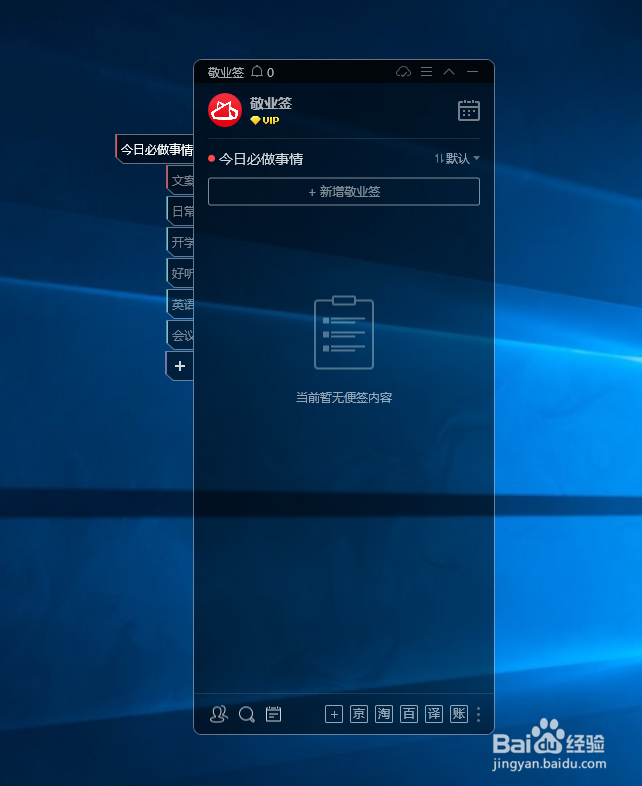Open the 百 shortcut icon
The height and width of the screenshot is (786, 642).
pyautogui.click(x=409, y=714)
